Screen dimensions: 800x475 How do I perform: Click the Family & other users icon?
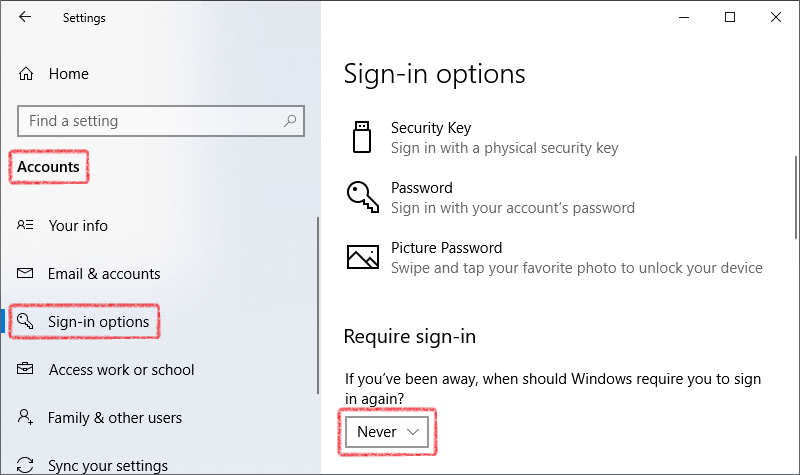tap(25, 417)
